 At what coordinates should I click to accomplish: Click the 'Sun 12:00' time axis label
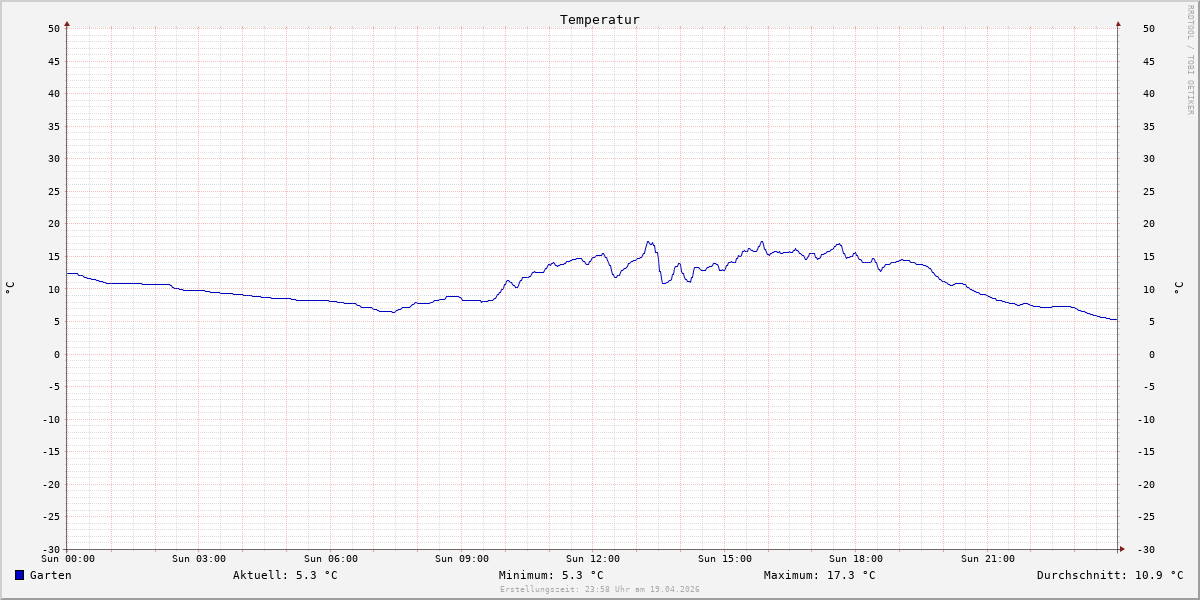pos(593,559)
